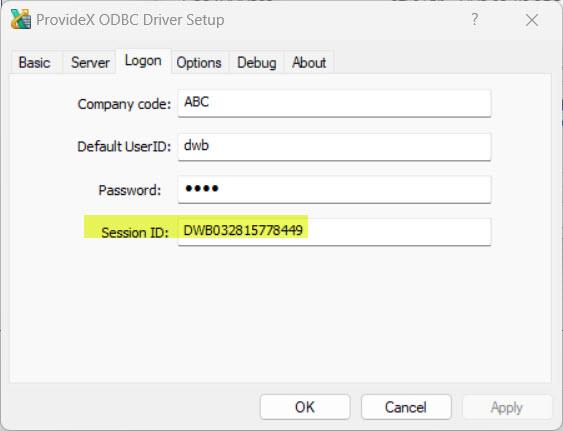Image resolution: width=563 pixels, height=431 pixels.
Task: Click the ProvideX app icon in title bar
Action: pos(20,19)
